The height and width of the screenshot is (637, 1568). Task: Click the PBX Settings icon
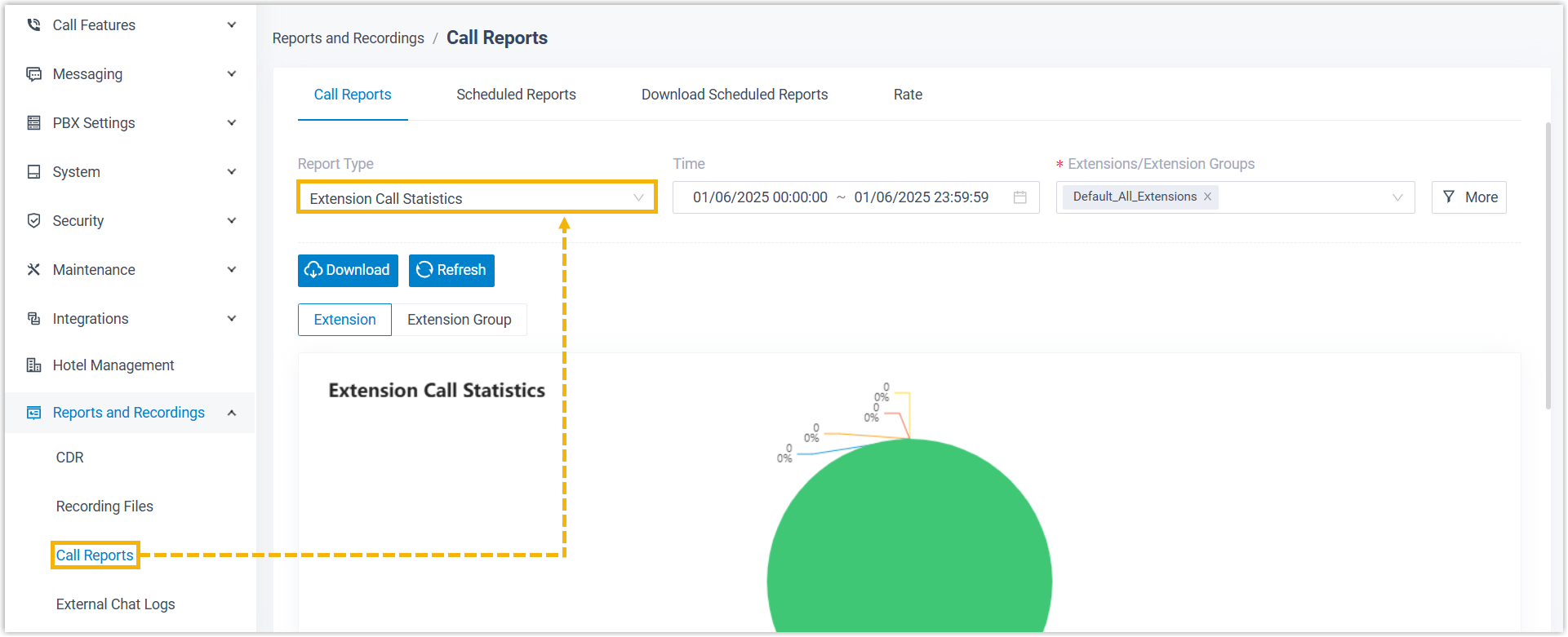pos(33,123)
